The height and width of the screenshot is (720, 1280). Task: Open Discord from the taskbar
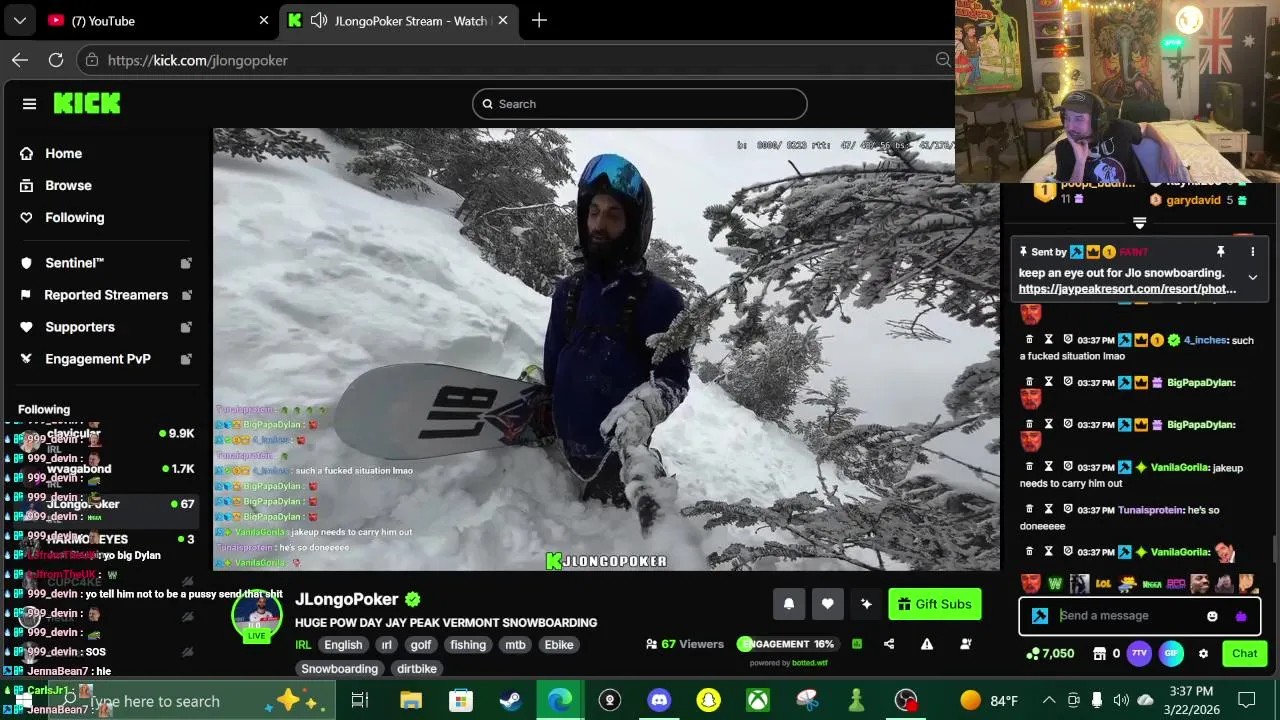pyautogui.click(x=659, y=700)
